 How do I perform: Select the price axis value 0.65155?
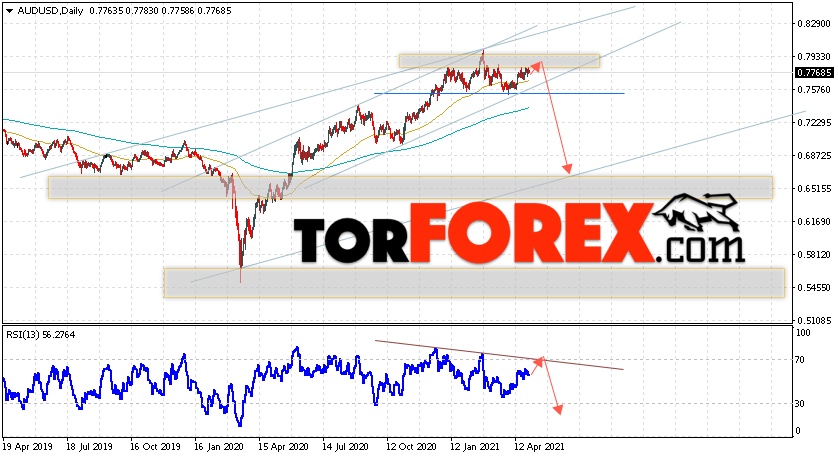[x=814, y=189]
